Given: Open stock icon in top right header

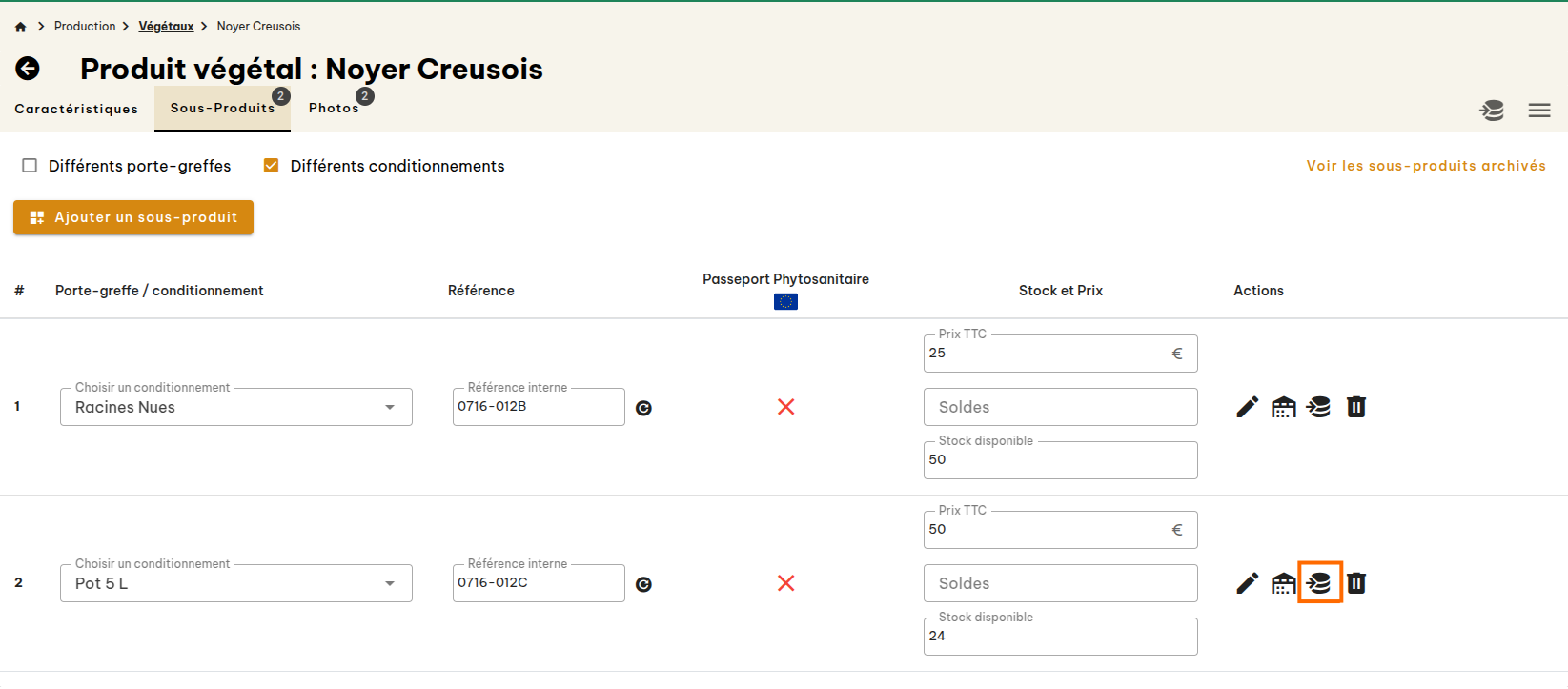Looking at the screenshot, I should (1492, 111).
